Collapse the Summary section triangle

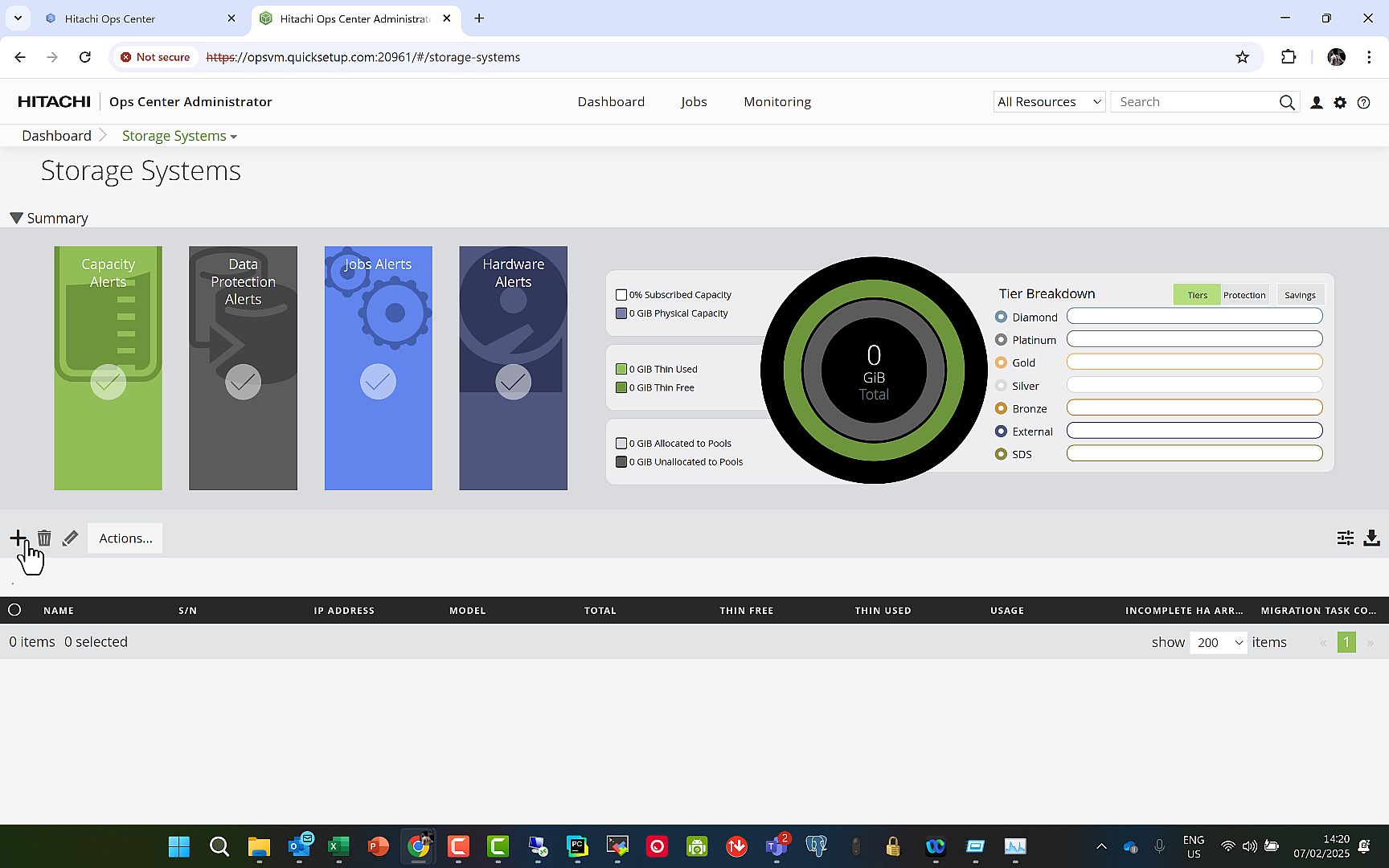(x=16, y=218)
